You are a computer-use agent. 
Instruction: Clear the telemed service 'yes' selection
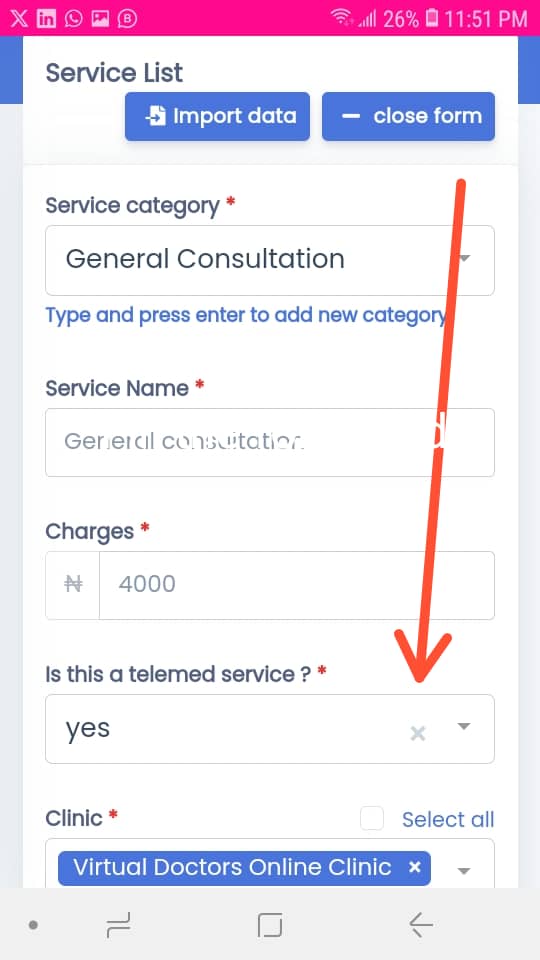[x=418, y=733]
